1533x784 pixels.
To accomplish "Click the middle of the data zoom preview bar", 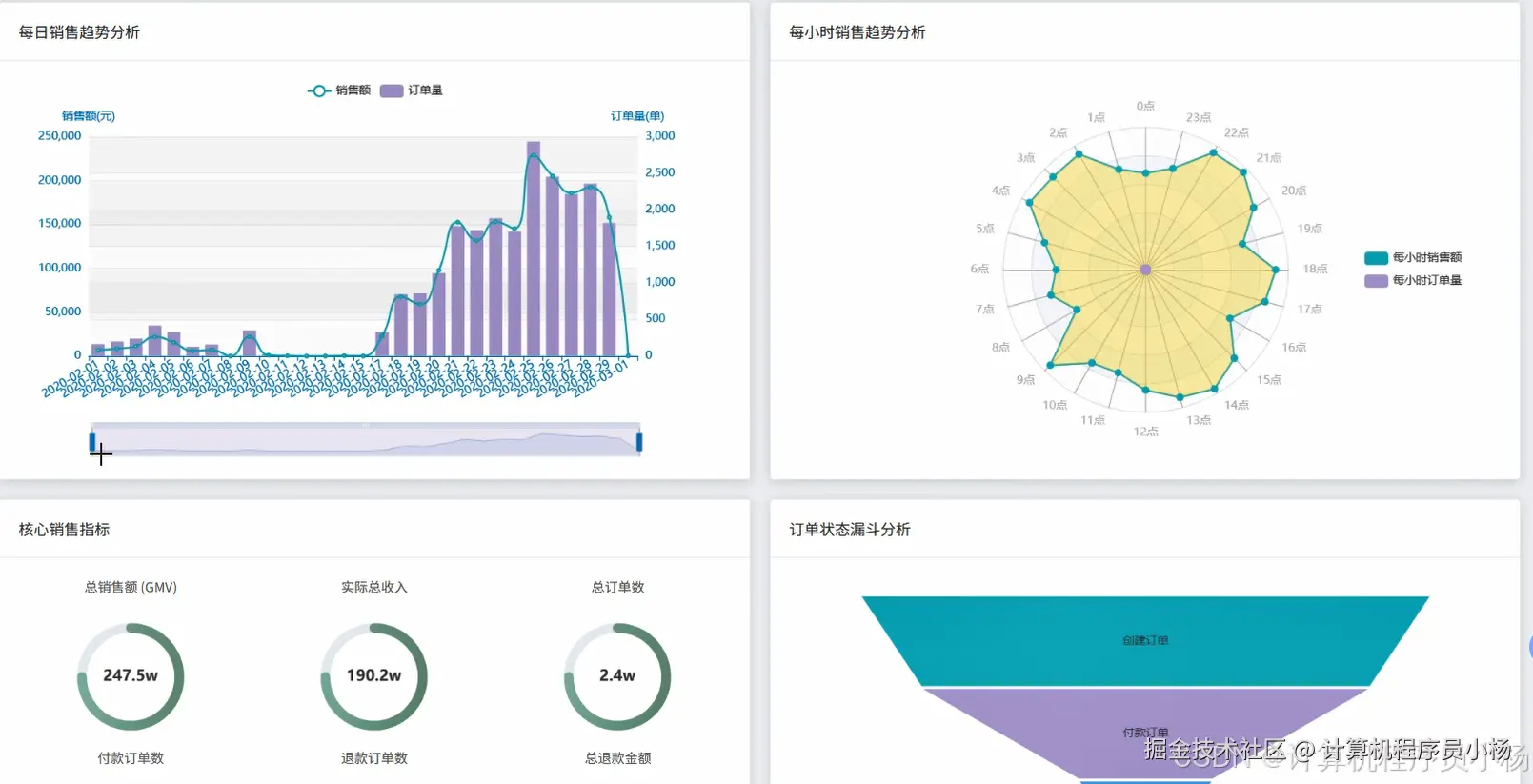I will pyautogui.click(x=366, y=440).
